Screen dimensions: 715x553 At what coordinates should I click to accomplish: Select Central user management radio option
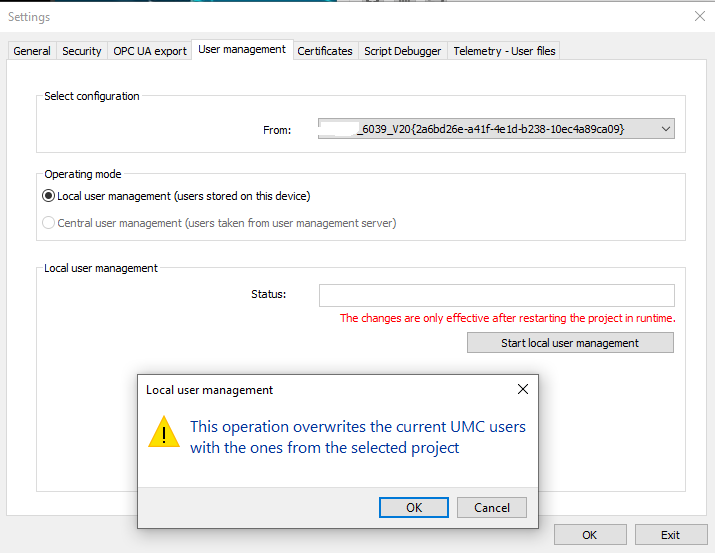49,223
